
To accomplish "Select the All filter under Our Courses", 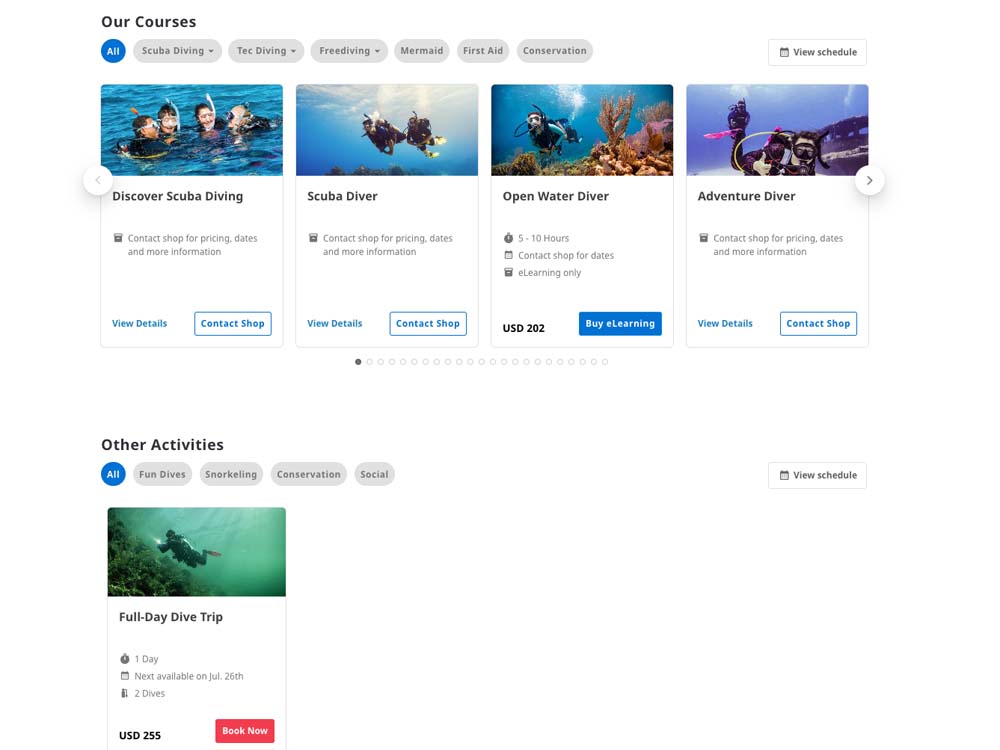I will (x=113, y=50).
